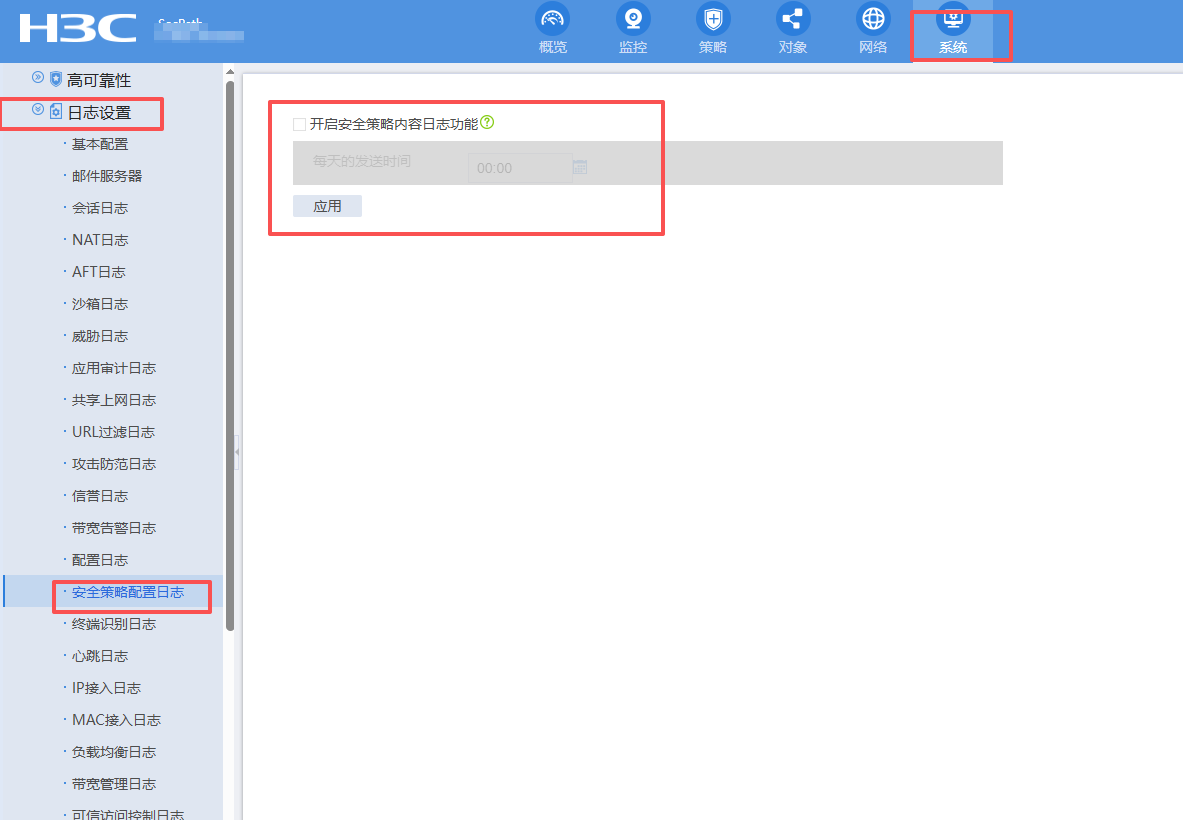The width and height of the screenshot is (1183, 820).
Task: Open the URL过滤日志 entry
Action: (x=113, y=432)
